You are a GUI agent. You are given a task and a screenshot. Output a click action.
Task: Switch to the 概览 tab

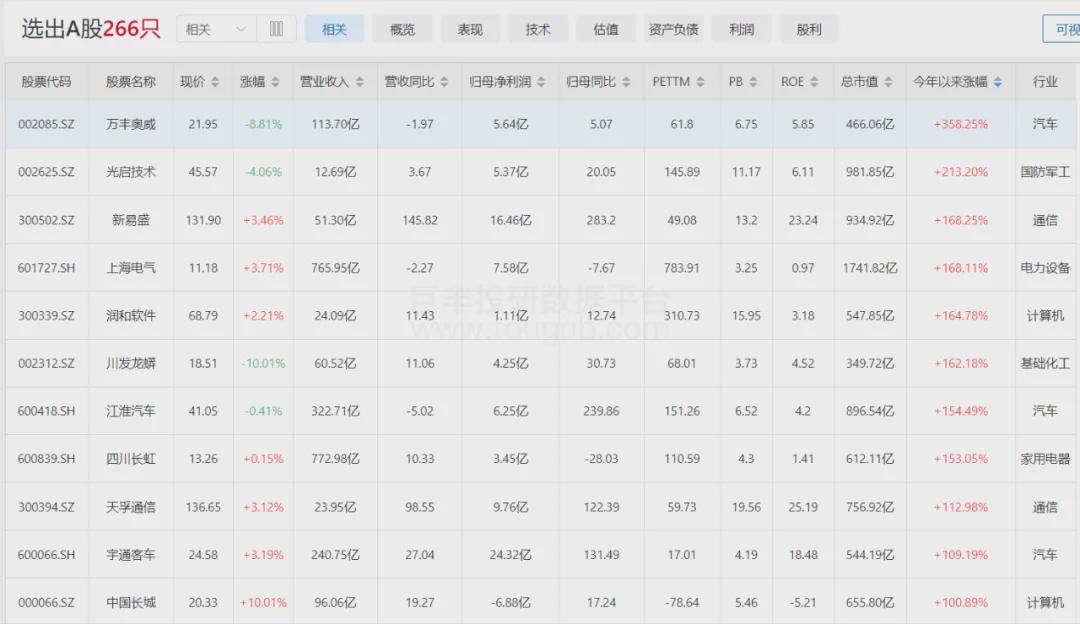pyautogui.click(x=402, y=29)
